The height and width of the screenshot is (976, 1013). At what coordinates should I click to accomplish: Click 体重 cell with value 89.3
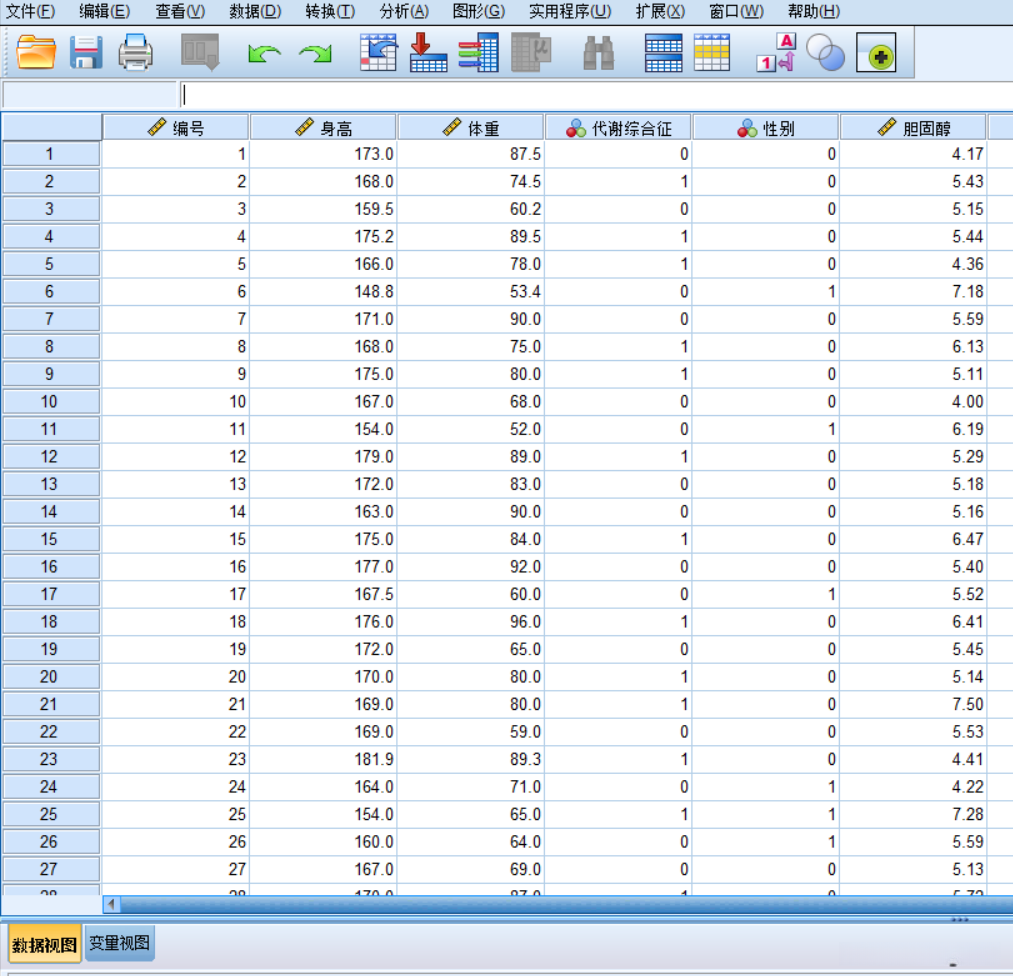click(470, 759)
